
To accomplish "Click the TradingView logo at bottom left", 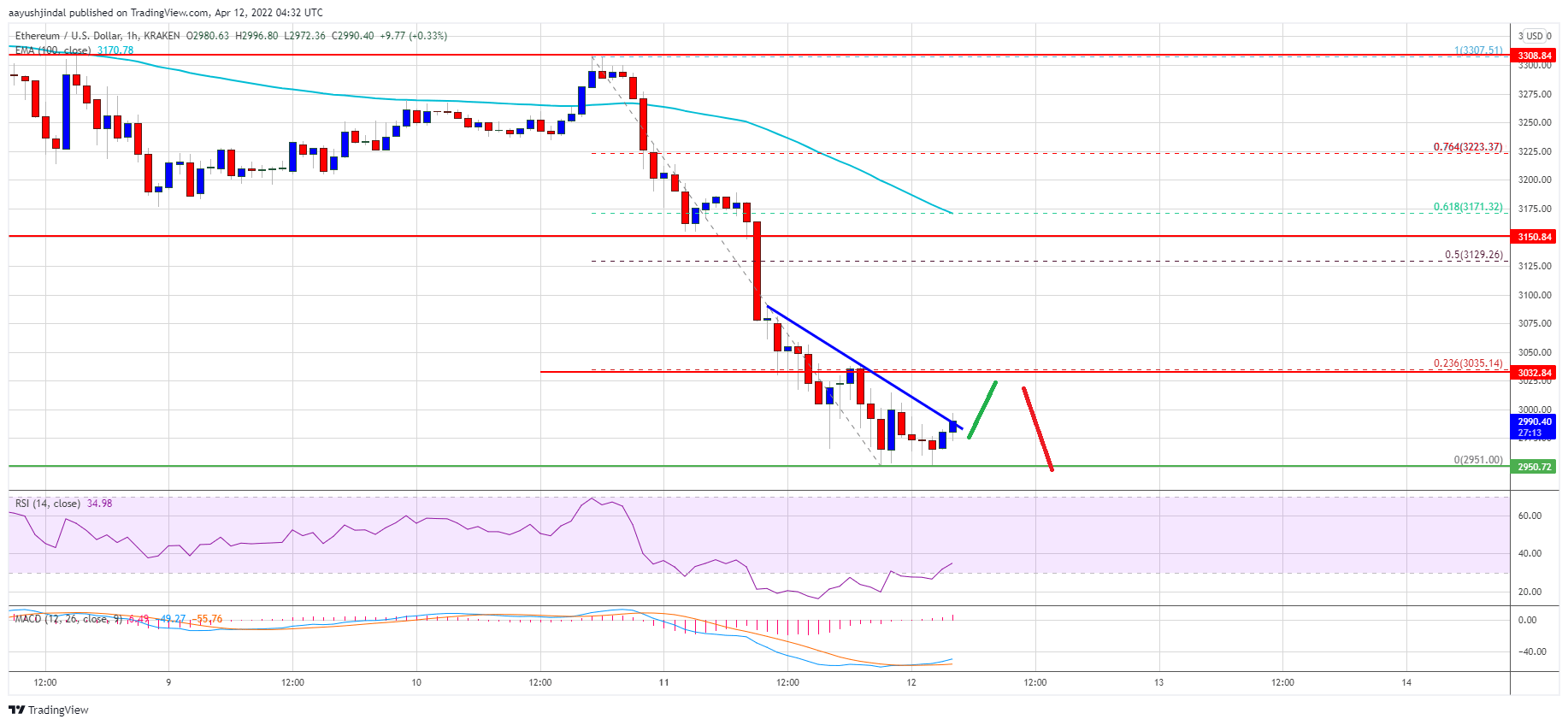I will [x=49, y=710].
